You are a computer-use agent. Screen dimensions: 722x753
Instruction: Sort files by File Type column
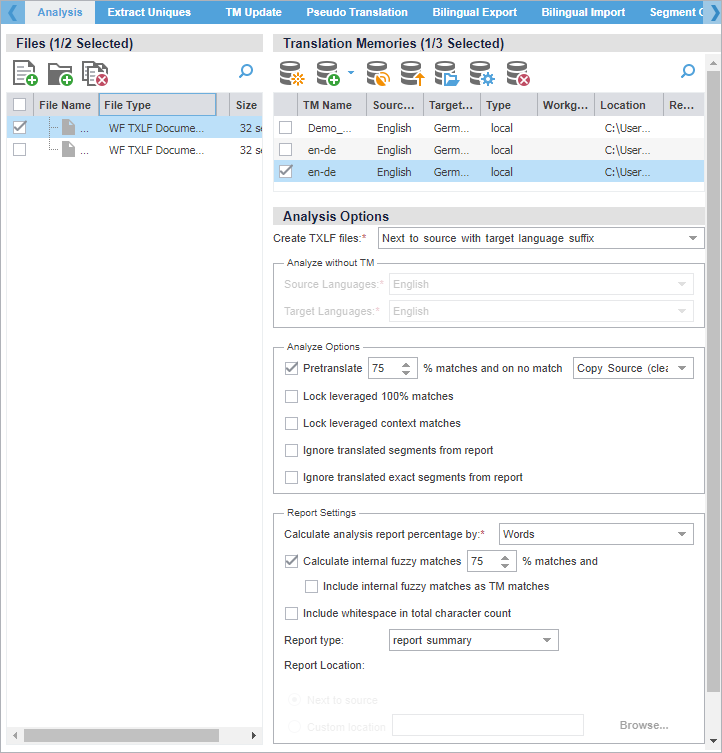(x=157, y=105)
